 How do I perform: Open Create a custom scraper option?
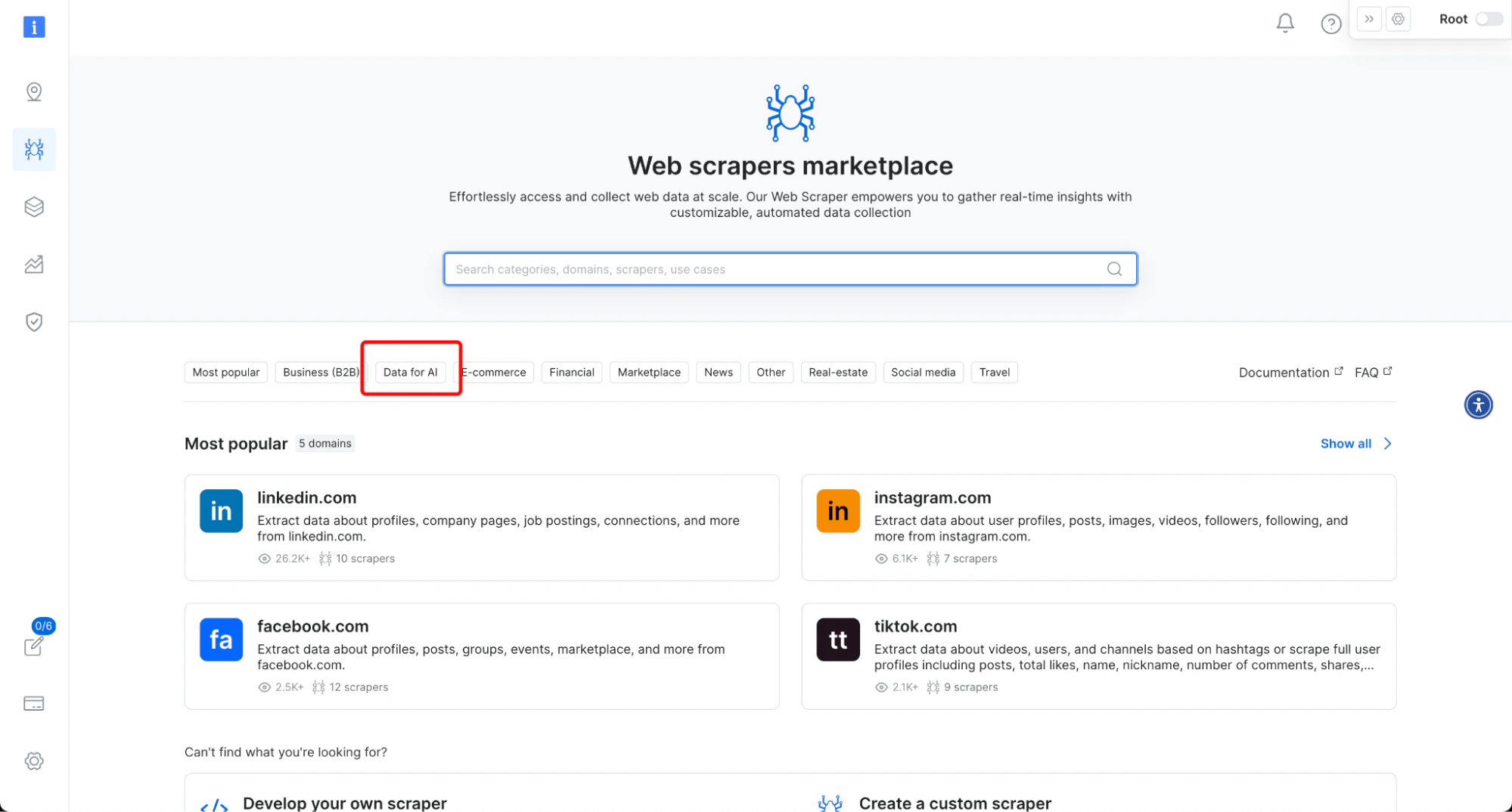(955, 803)
